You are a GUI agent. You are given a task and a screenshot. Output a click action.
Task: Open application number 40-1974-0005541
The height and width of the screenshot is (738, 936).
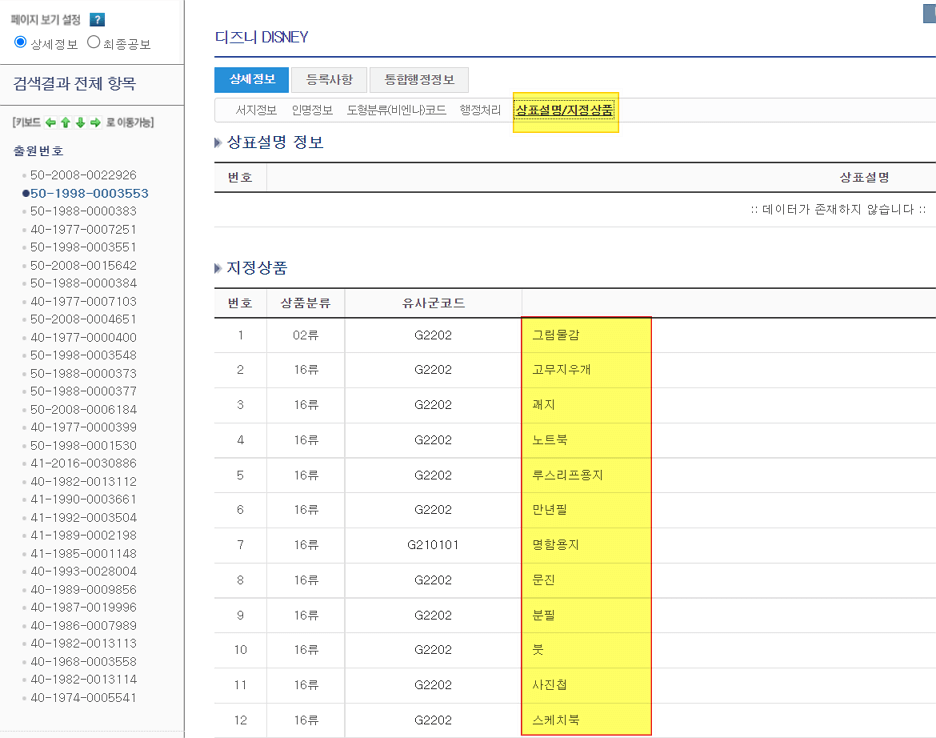point(83,697)
